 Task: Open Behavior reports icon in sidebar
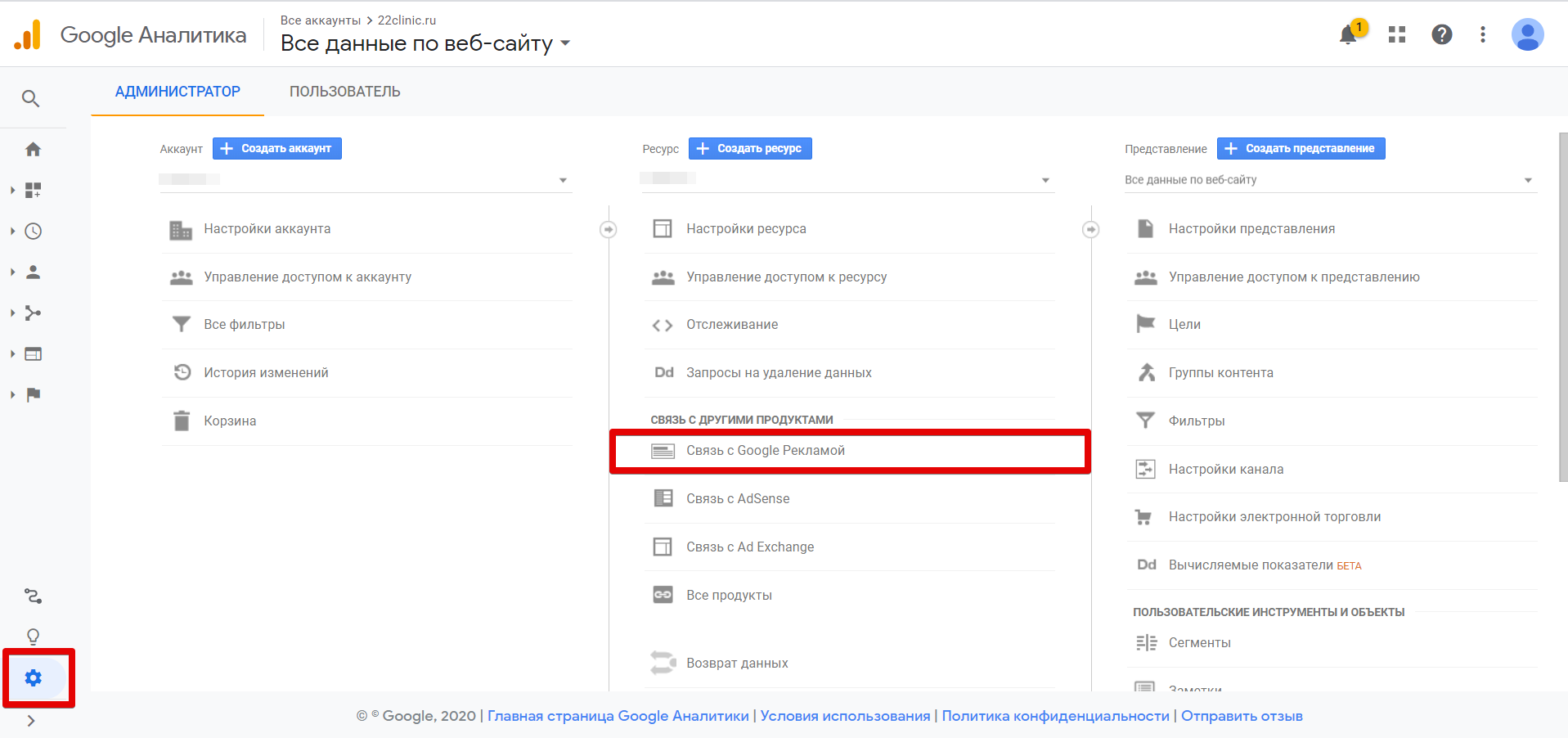(x=33, y=353)
